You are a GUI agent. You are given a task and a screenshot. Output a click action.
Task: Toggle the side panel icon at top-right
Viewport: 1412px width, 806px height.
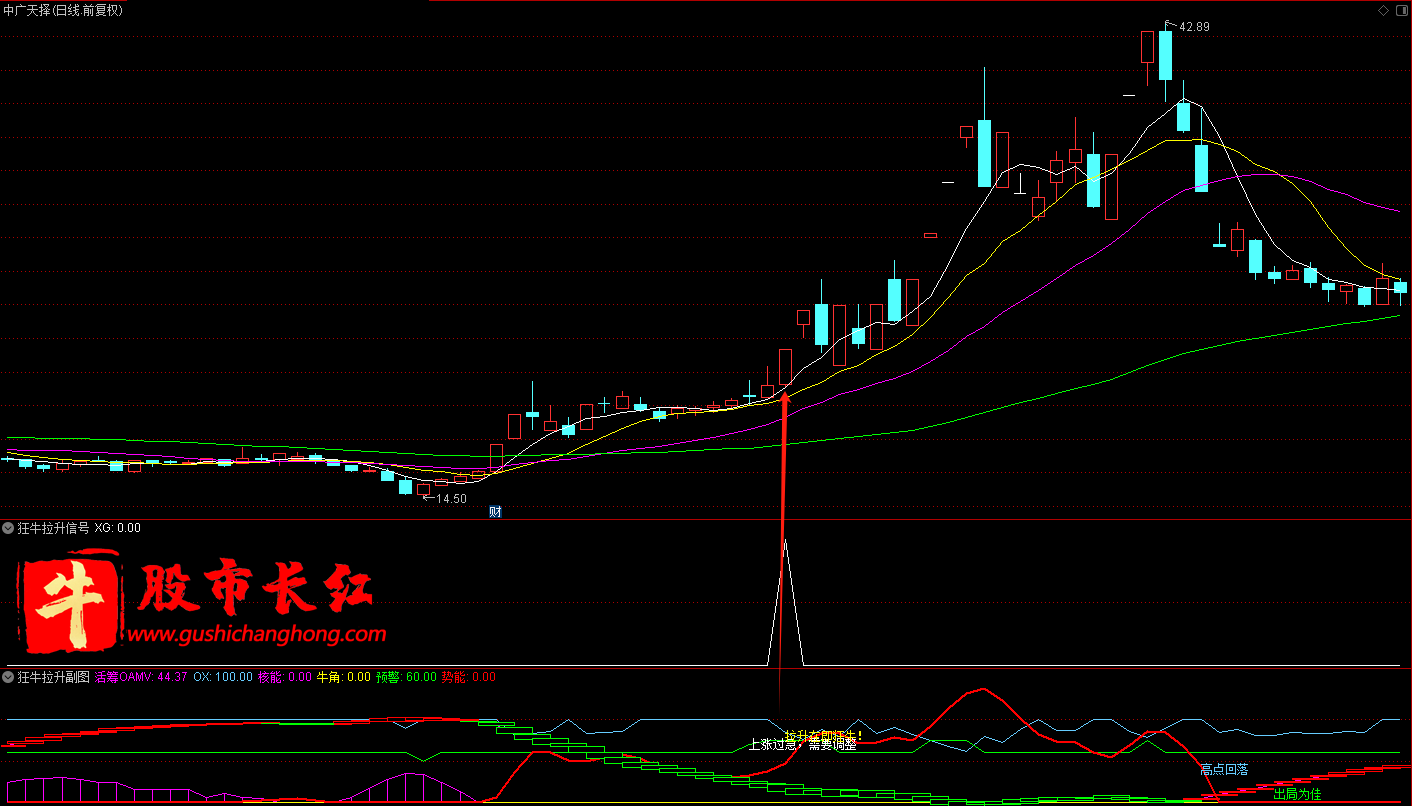click(1400, 10)
